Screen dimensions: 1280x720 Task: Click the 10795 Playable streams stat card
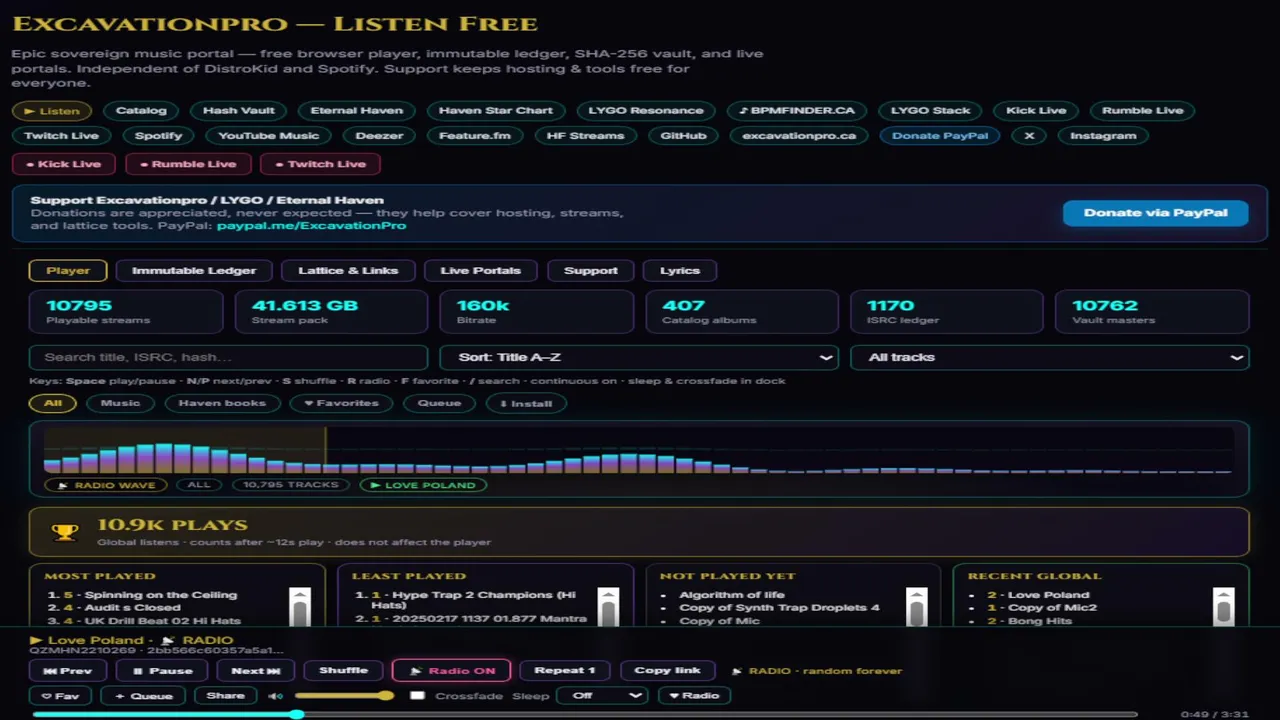coord(126,312)
